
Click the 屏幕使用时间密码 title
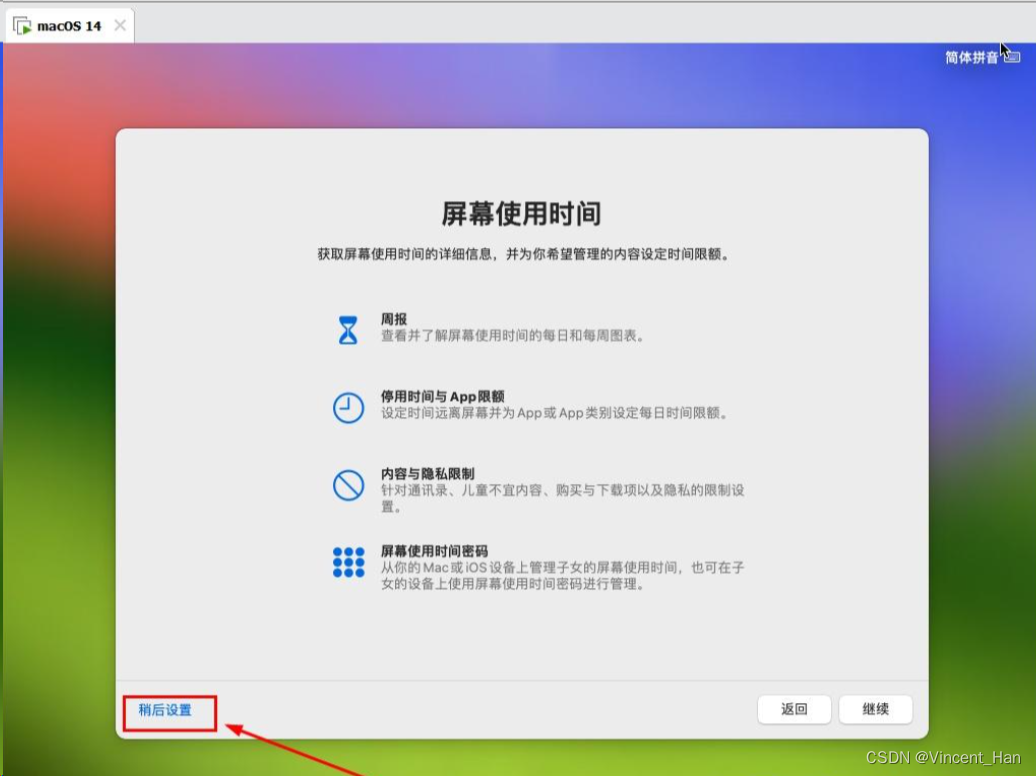tap(434, 551)
